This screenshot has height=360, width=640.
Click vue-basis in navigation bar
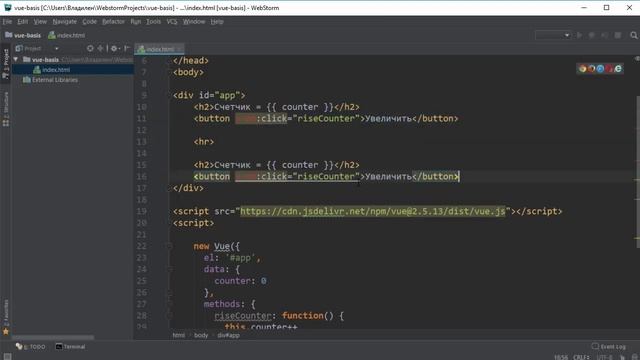tap(23, 36)
